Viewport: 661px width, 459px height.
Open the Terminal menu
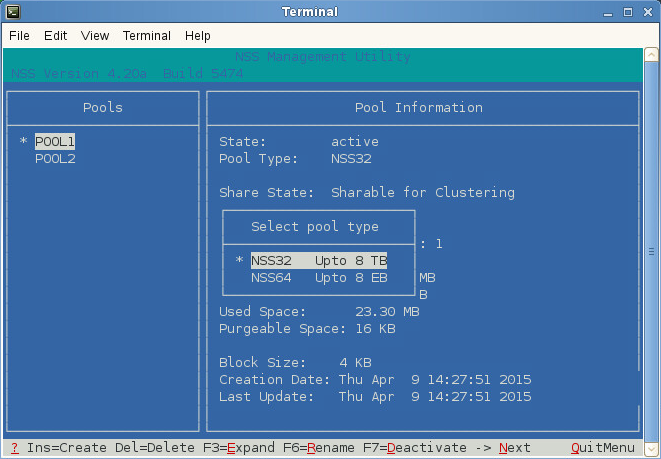tap(147, 36)
